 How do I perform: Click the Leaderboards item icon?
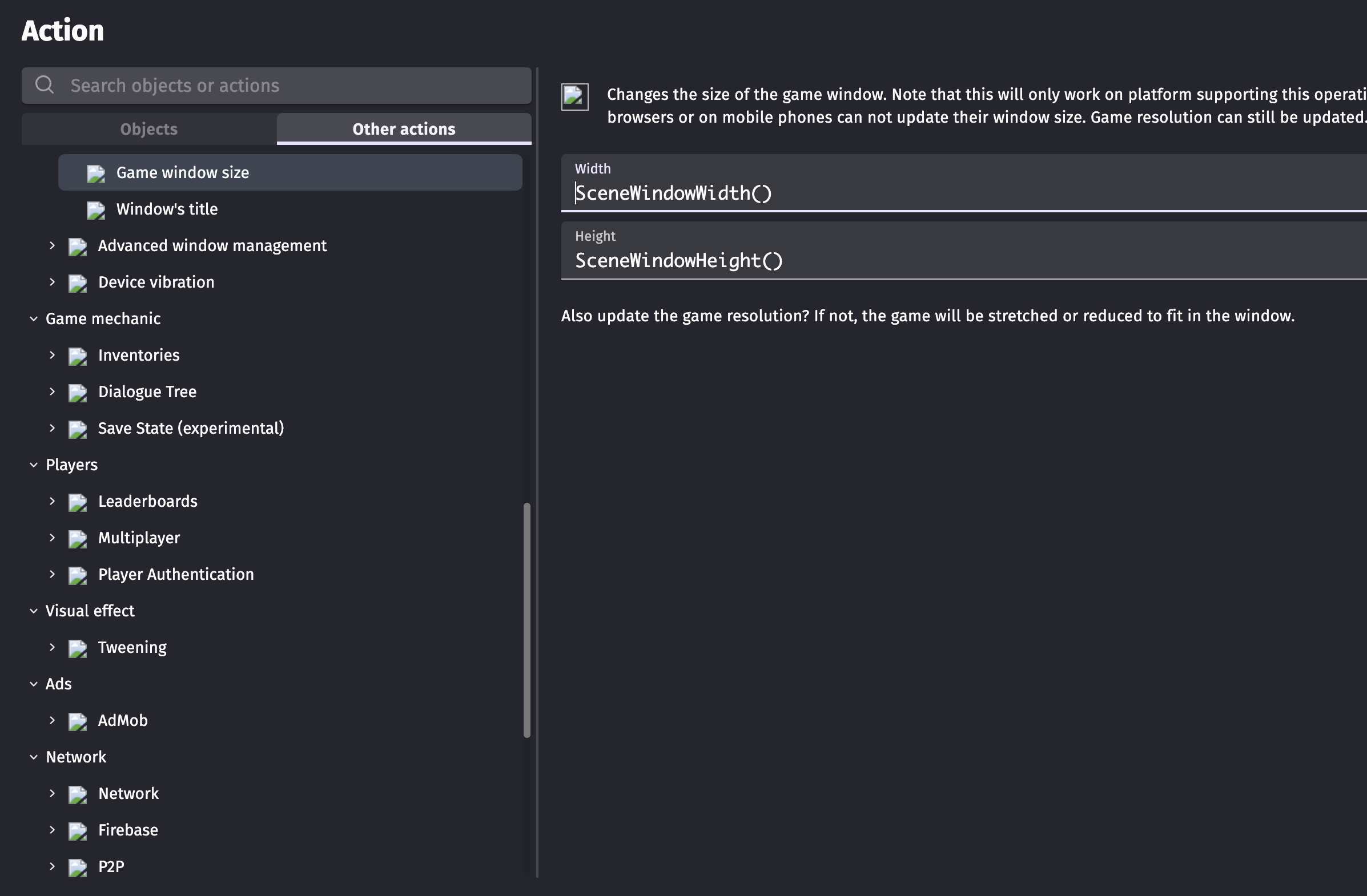tap(78, 502)
